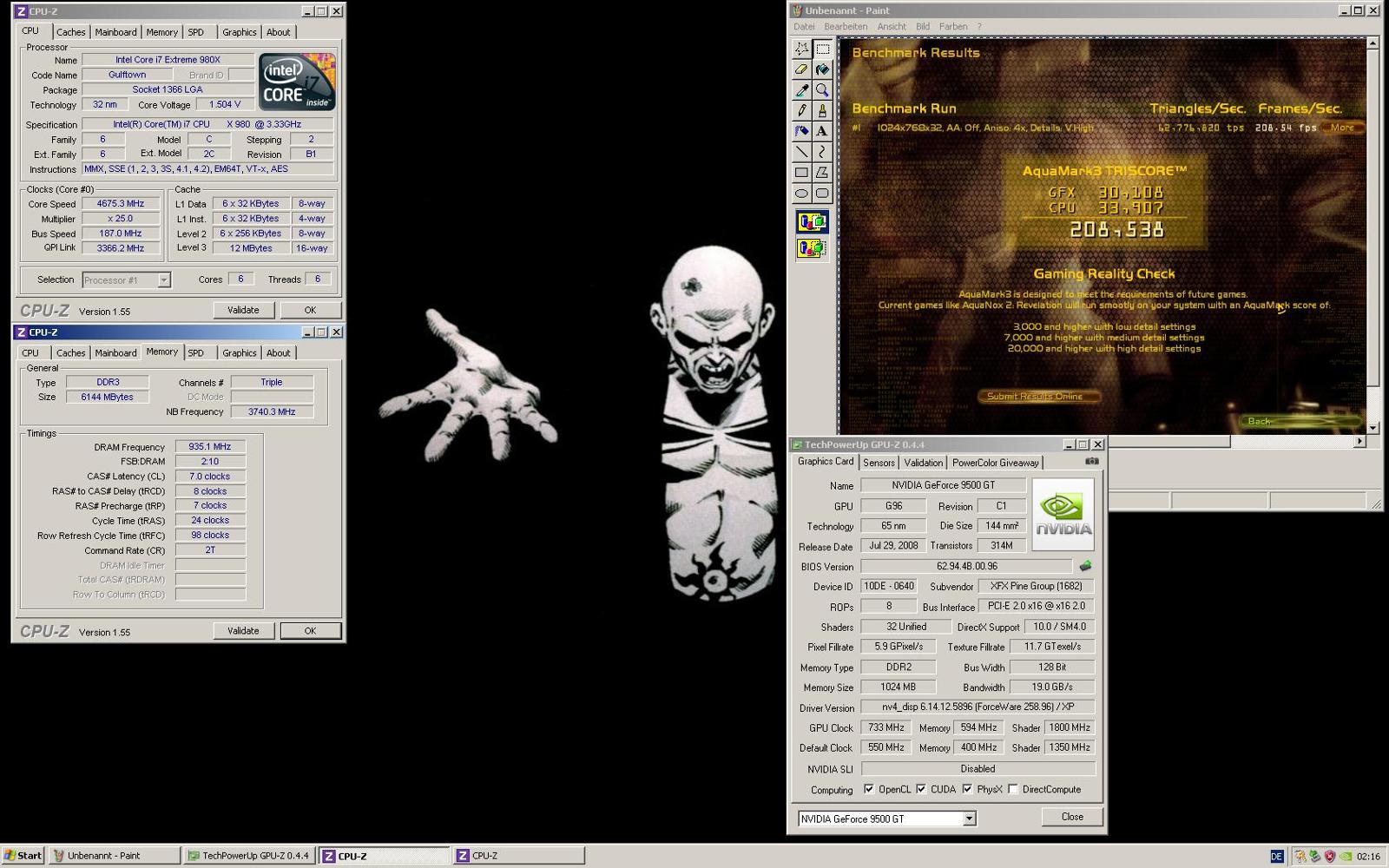
Task: Click the DE language bar indicator
Action: 1276,856
